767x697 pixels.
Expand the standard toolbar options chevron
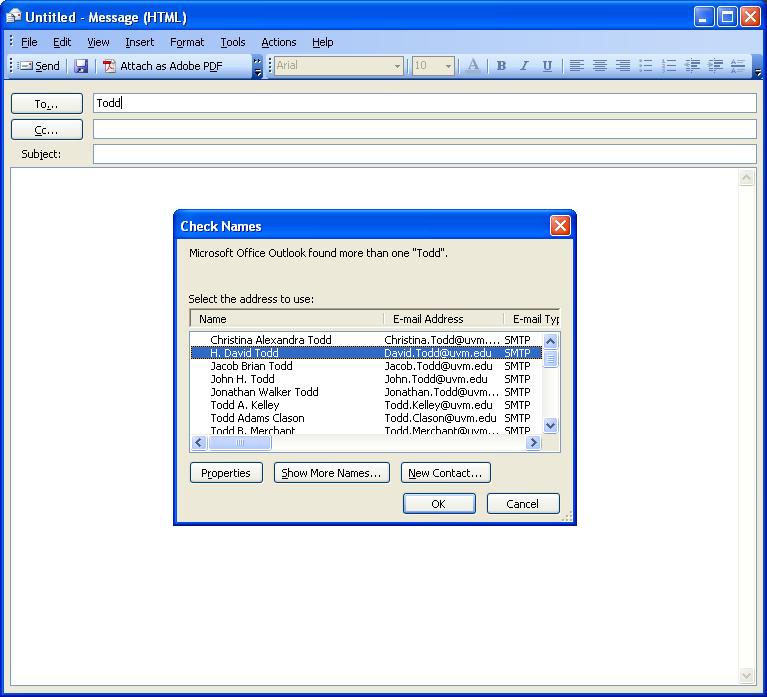(257, 67)
